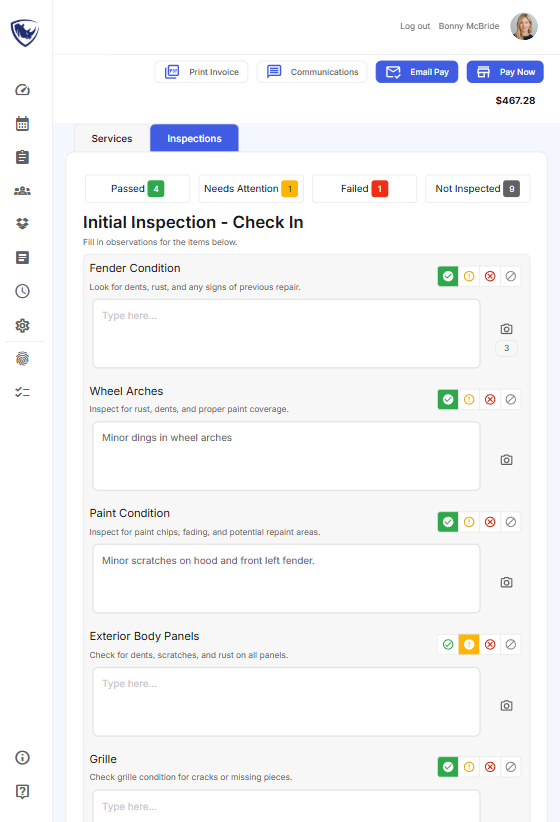The width and height of the screenshot is (560, 822).
Task: Click the Log out link
Action: coord(415,26)
